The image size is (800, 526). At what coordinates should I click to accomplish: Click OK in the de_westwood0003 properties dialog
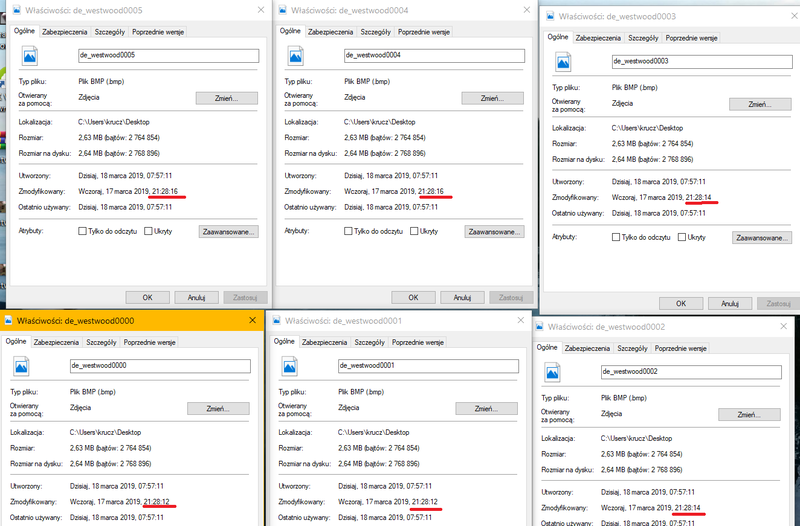pos(682,303)
